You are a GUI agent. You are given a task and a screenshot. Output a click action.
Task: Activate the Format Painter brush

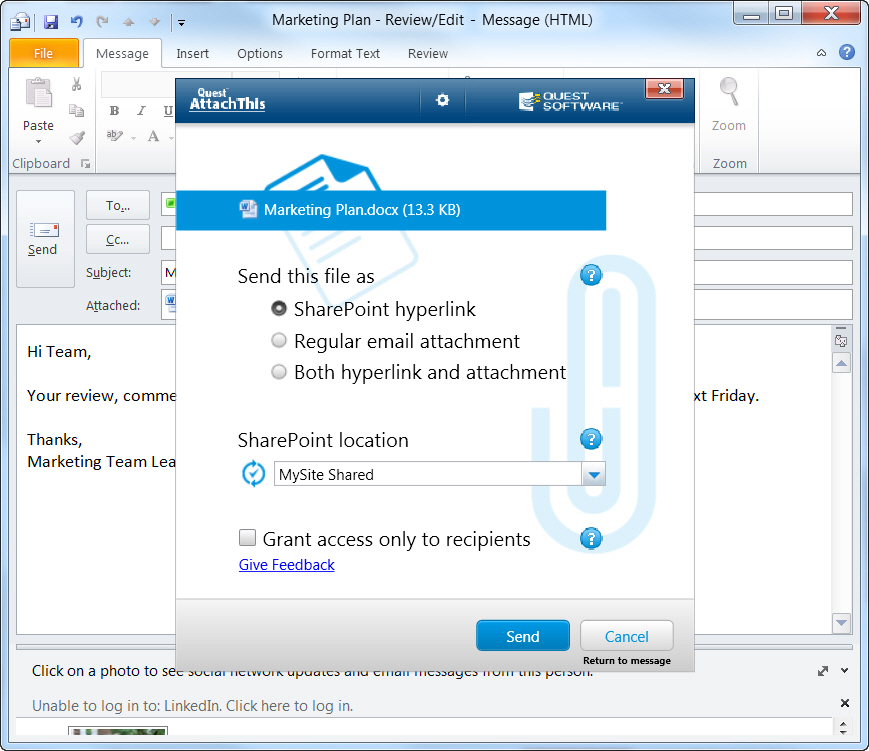[77, 137]
